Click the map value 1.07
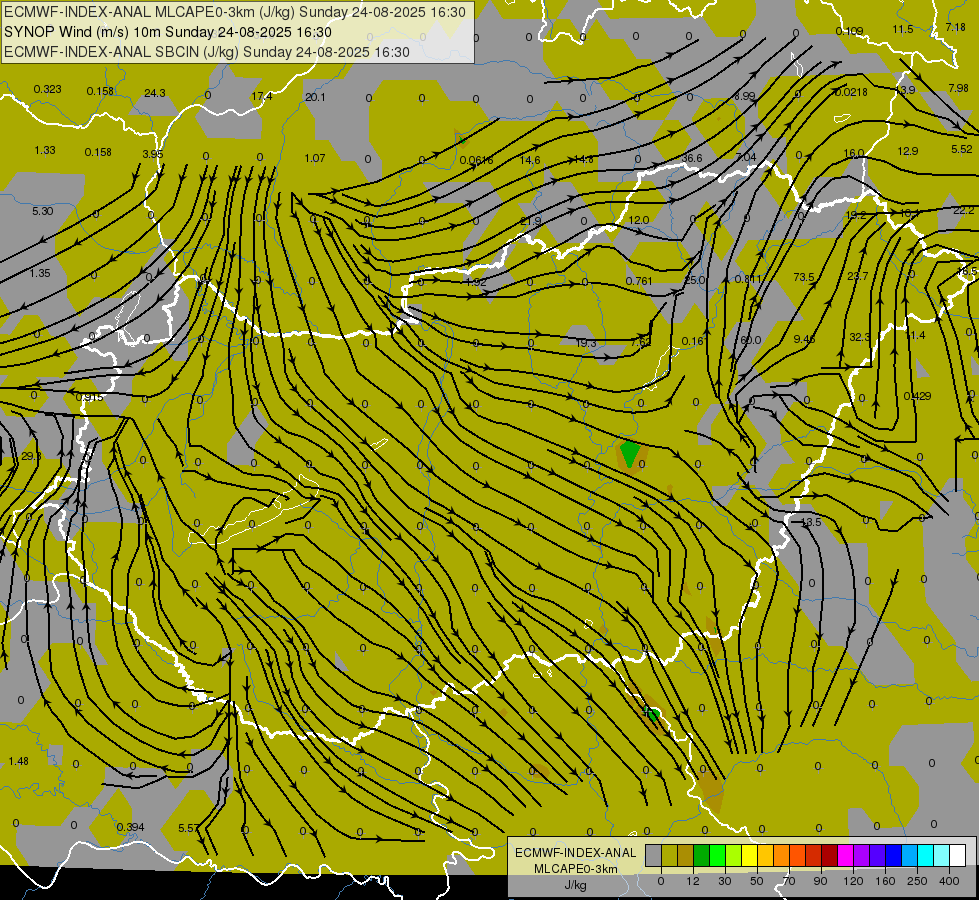This screenshot has width=979, height=900. 315,158
